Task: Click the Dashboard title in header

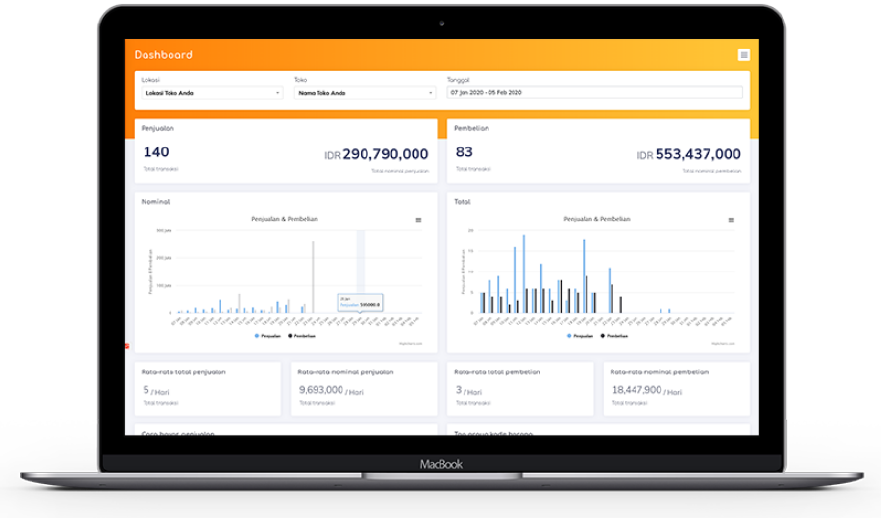Action: pyautogui.click(x=163, y=55)
